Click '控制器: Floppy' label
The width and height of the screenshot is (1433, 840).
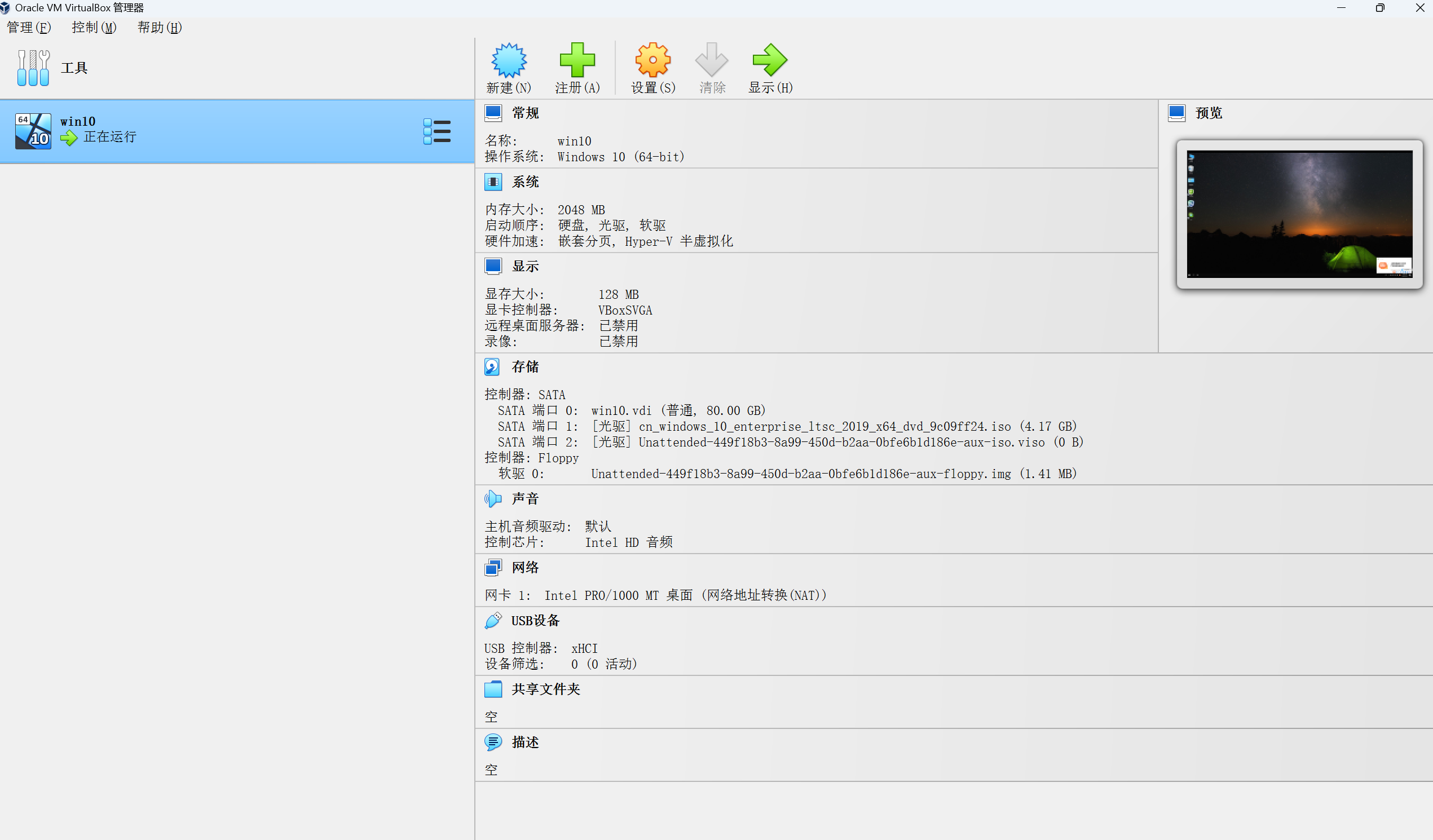(x=532, y=458)
